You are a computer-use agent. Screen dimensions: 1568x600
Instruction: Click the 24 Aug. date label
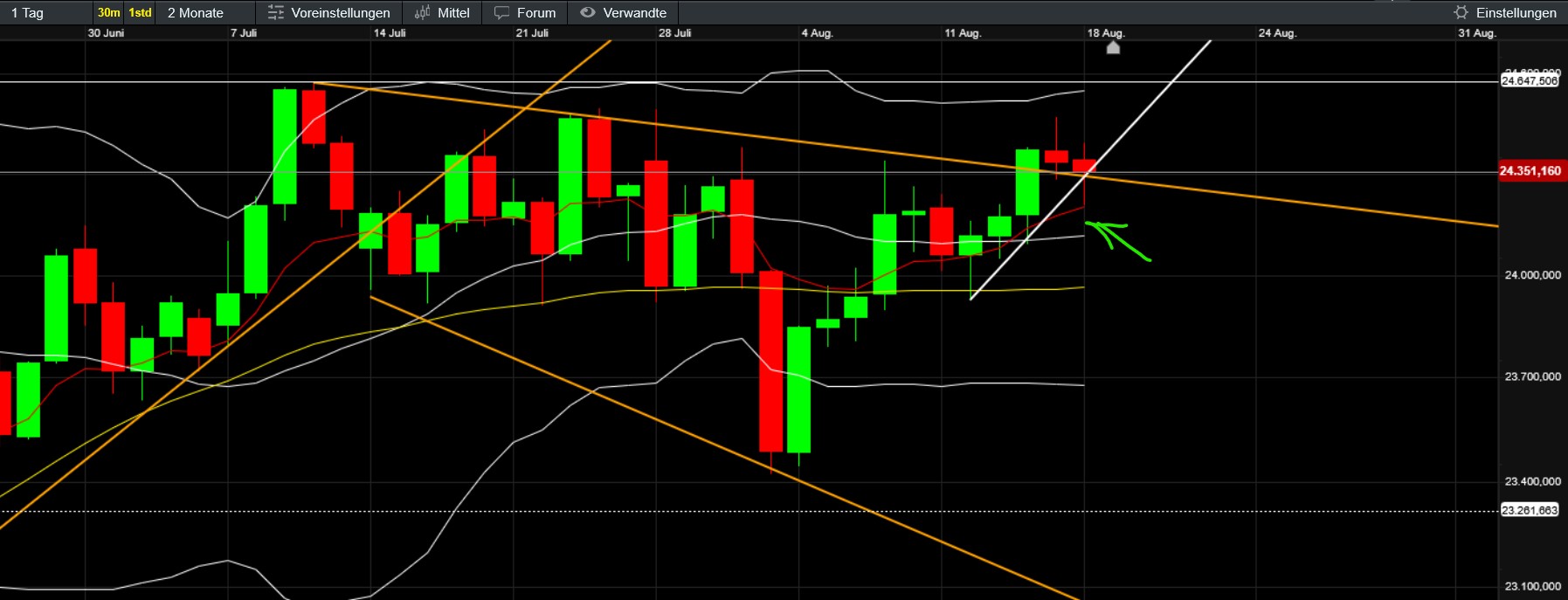(x=1277, y=33)
